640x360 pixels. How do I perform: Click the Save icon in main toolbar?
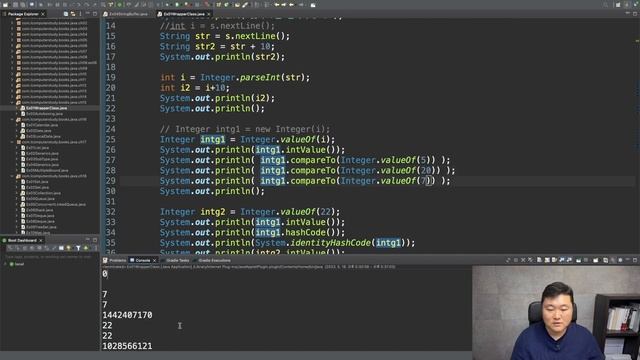point(15,4)
